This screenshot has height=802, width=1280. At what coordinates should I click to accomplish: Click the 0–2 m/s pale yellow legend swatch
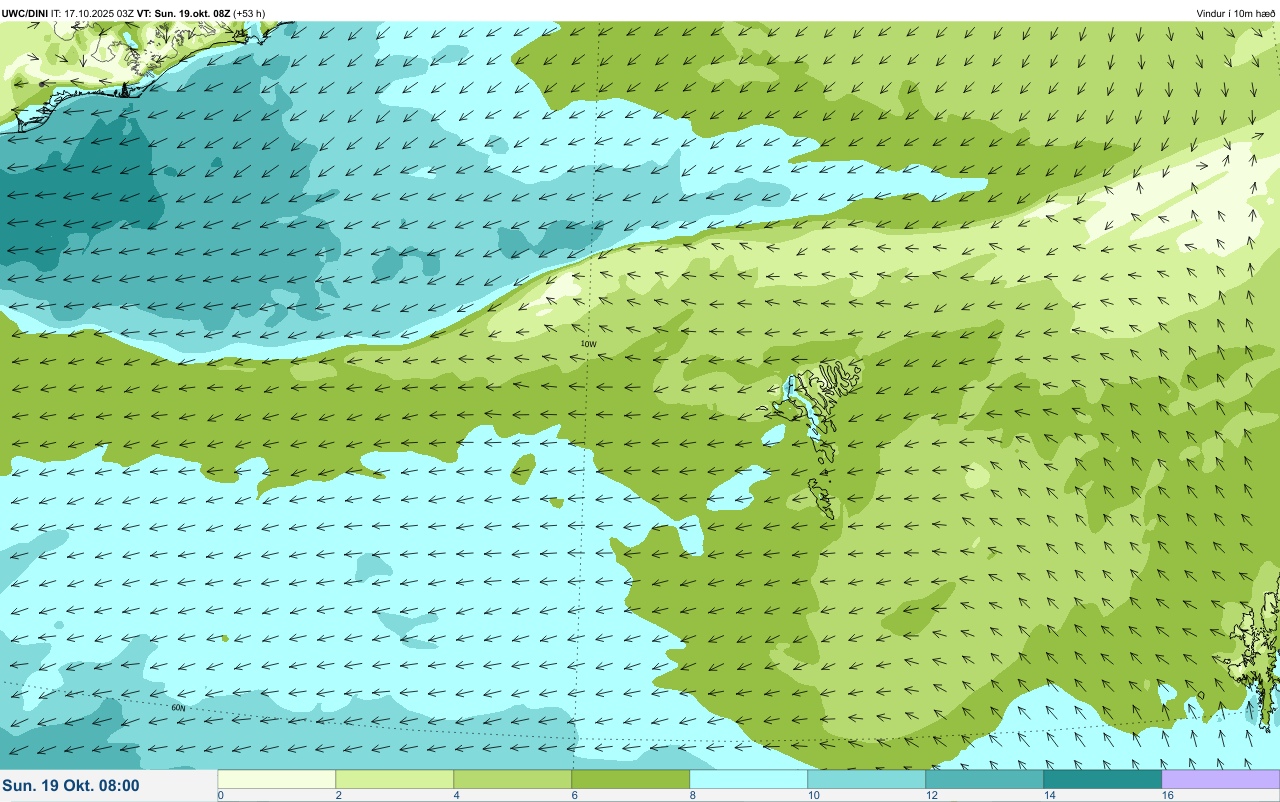[276, 779]
